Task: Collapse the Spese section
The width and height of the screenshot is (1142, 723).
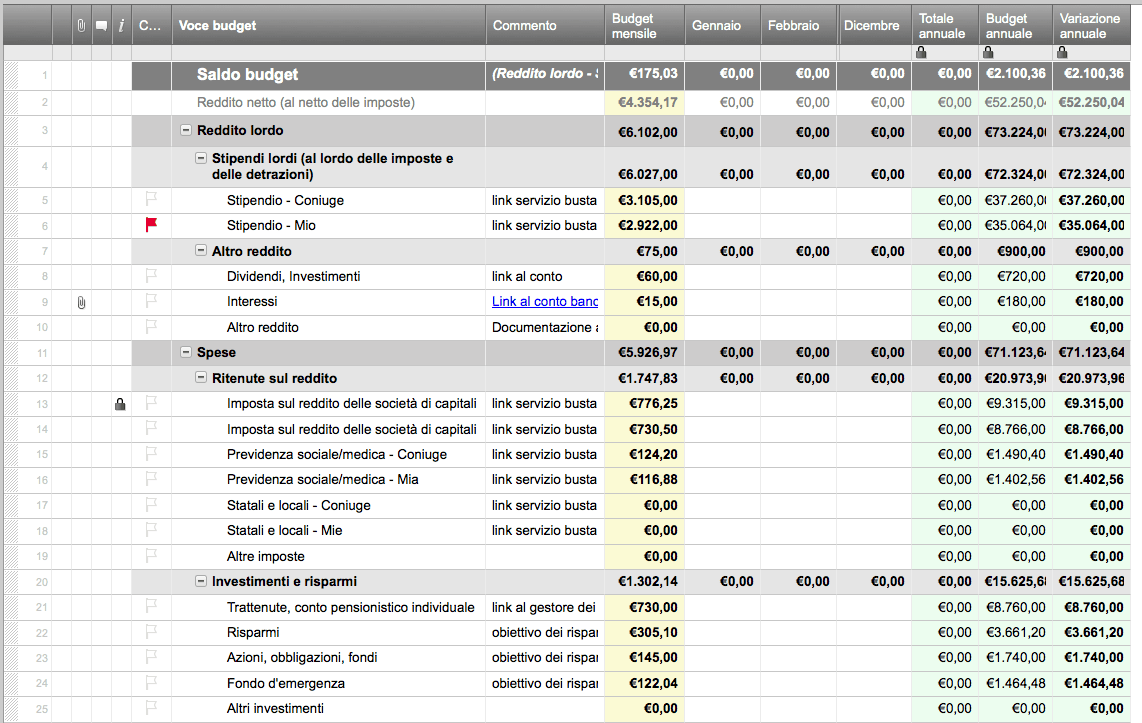Action: (x=186, y=352)
